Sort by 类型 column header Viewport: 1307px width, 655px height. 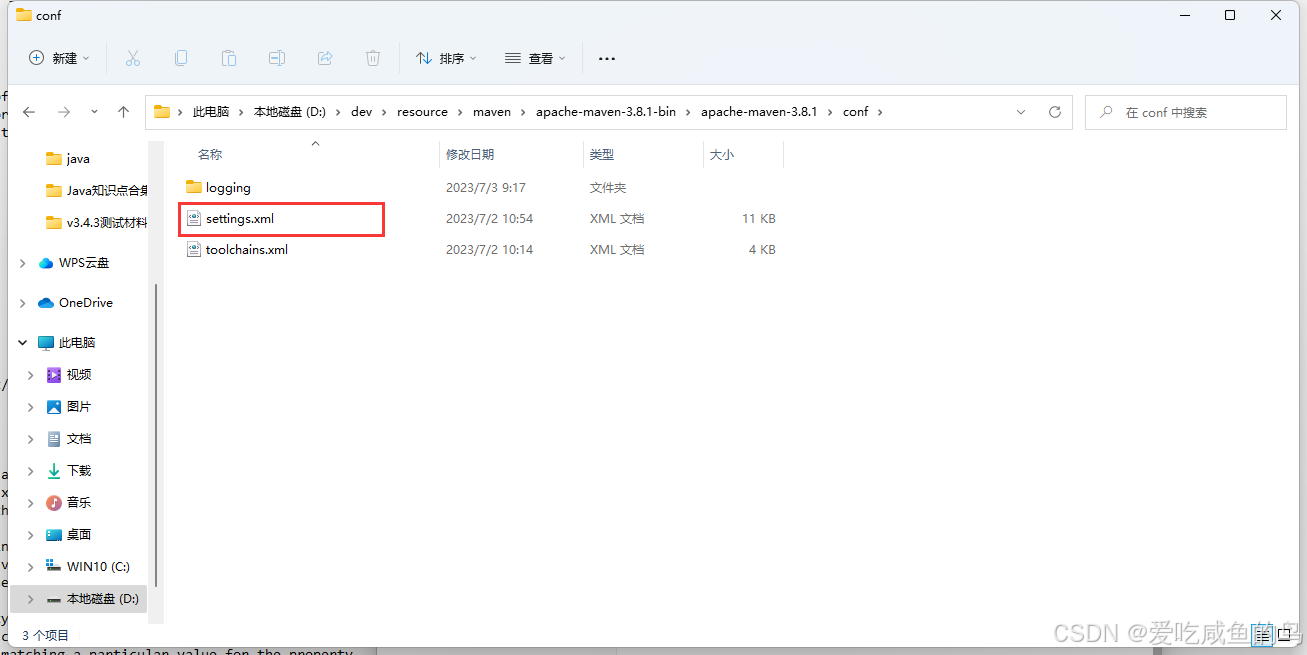click(x=602, y=155)
